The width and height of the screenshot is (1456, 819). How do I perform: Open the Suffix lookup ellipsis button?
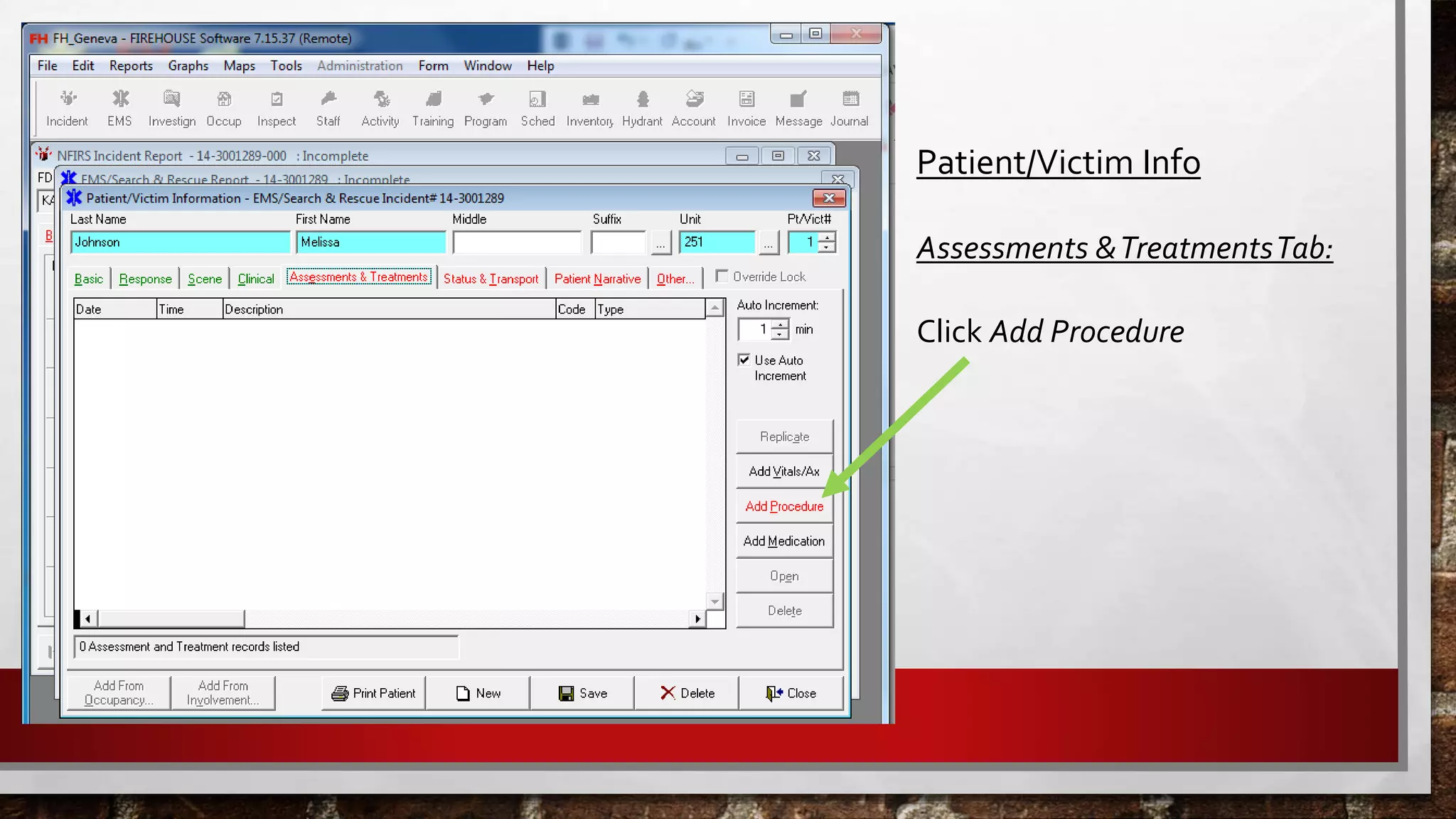[660, 242]
